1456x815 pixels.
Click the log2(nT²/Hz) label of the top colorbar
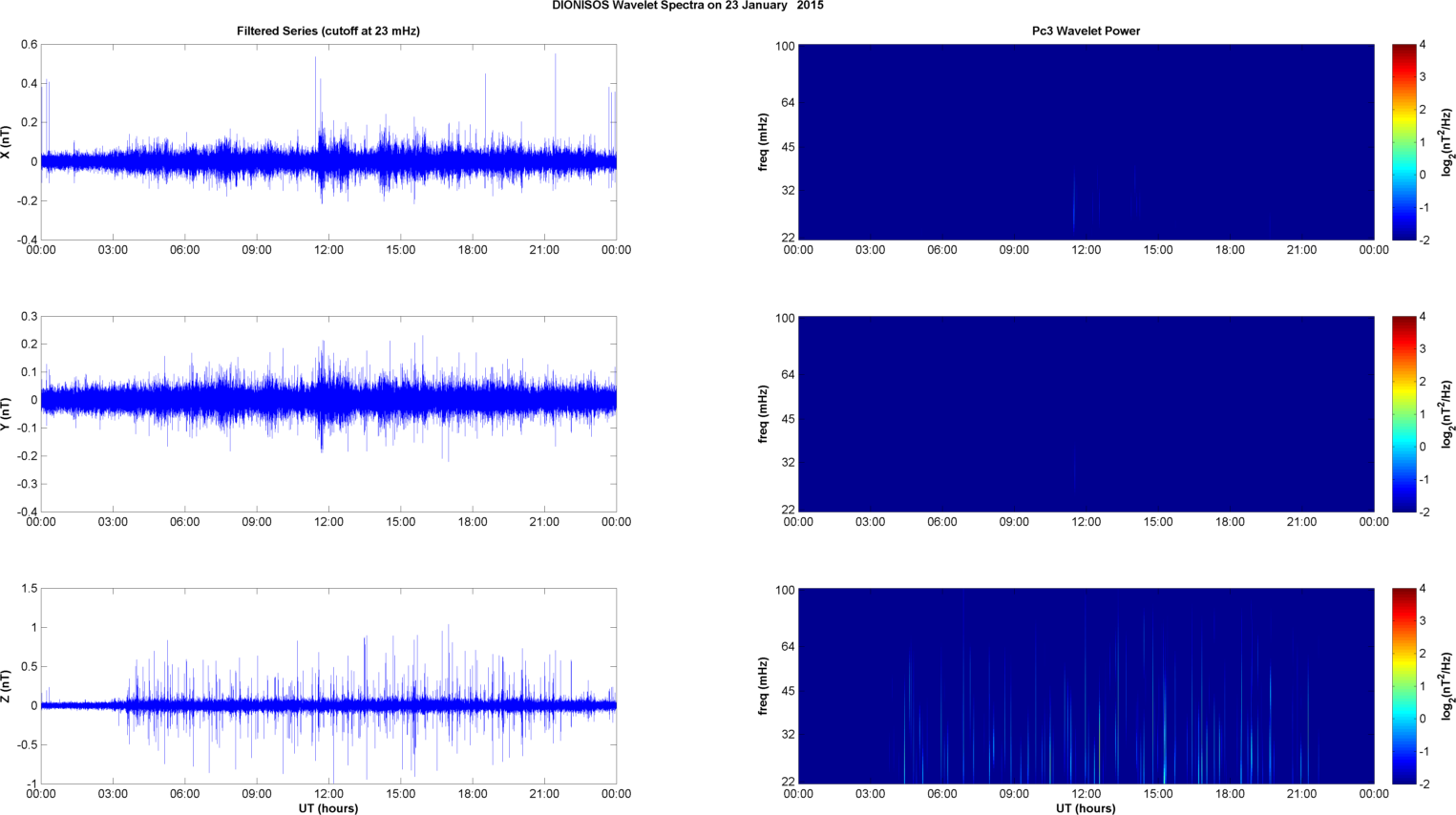click(1447, 142)
